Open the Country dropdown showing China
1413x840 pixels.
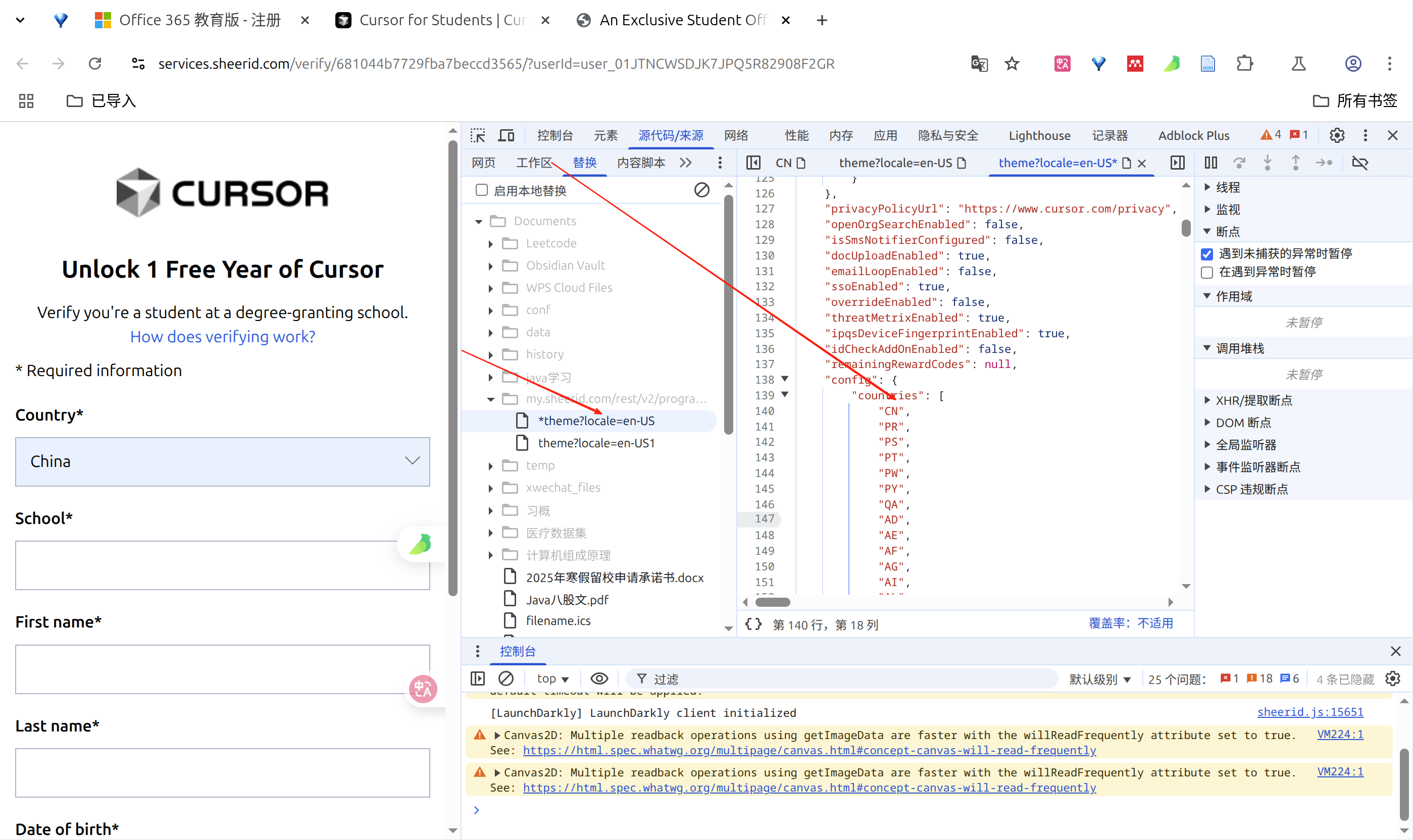pyautogui.click(x=223, y=461)
